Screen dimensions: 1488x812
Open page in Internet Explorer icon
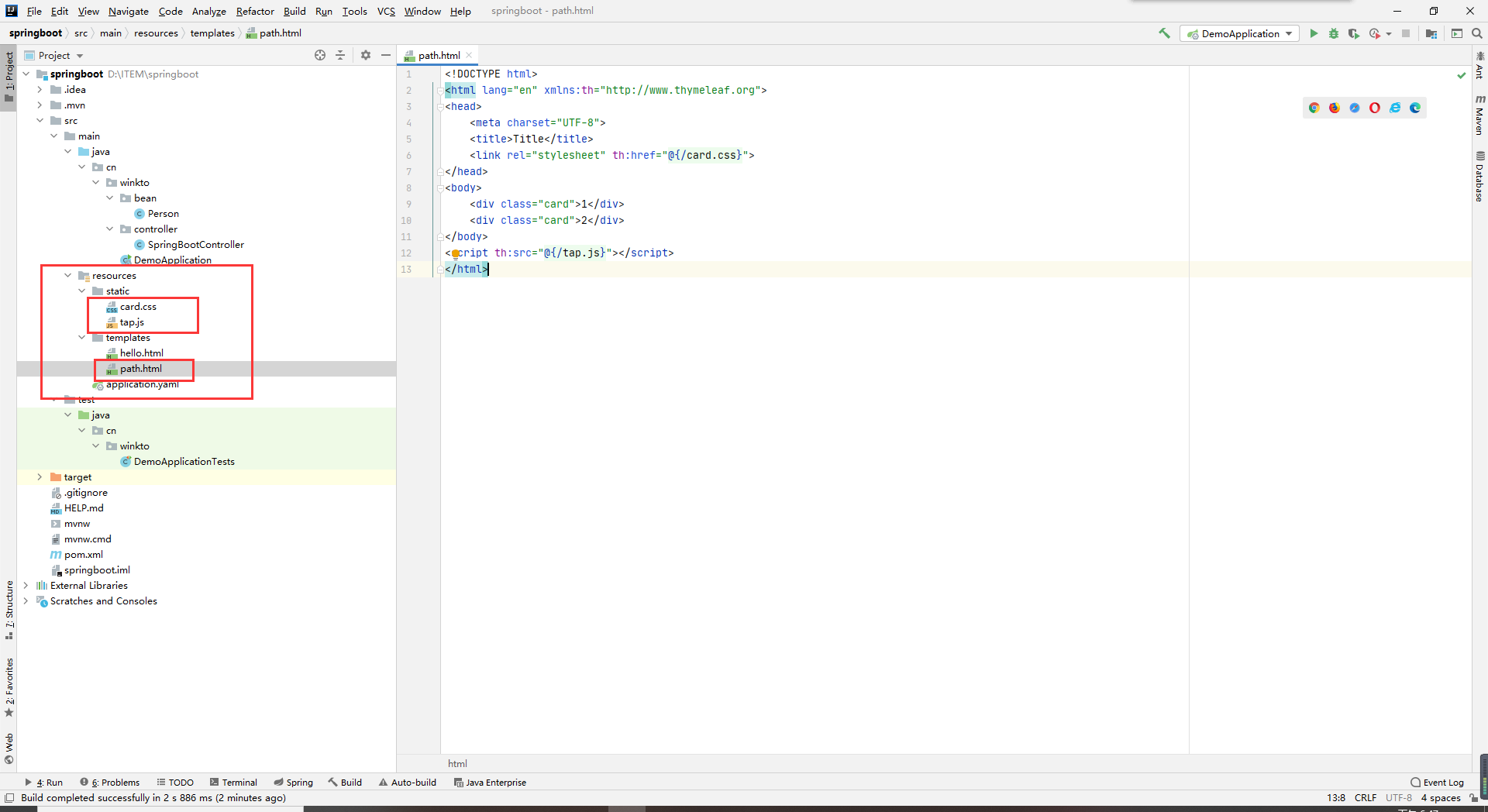point(1395,108)
